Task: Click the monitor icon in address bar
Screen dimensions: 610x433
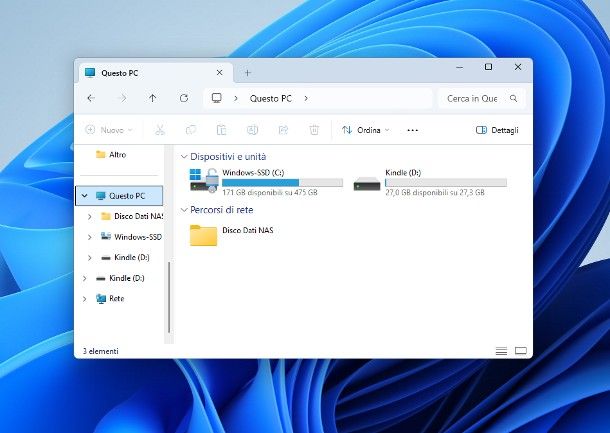Action: coord(217,98)
